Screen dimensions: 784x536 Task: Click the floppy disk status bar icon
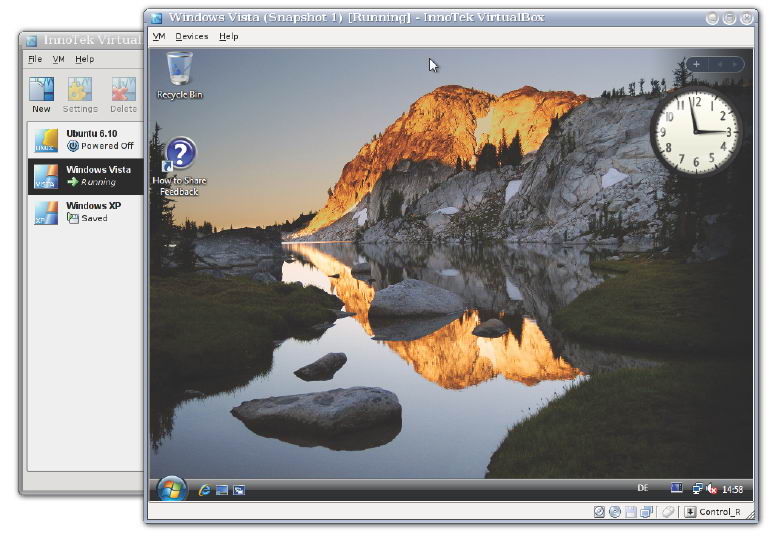pyautogui.click(x=630, y=512)
